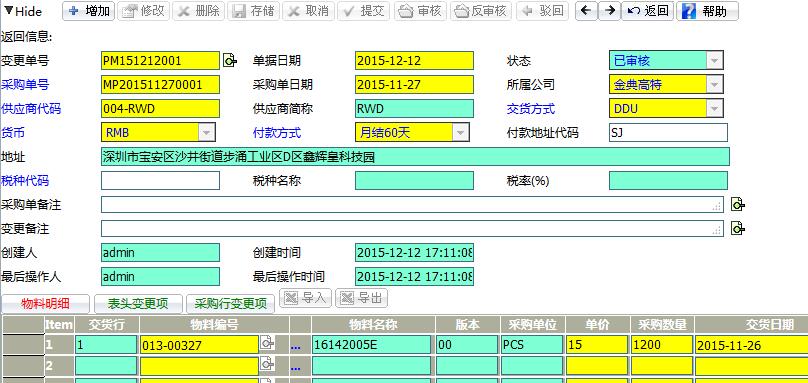Click row 1 单价 cell 15
Image resolution: width=808 pixels, height=383 pixels.
pos(597,345)
